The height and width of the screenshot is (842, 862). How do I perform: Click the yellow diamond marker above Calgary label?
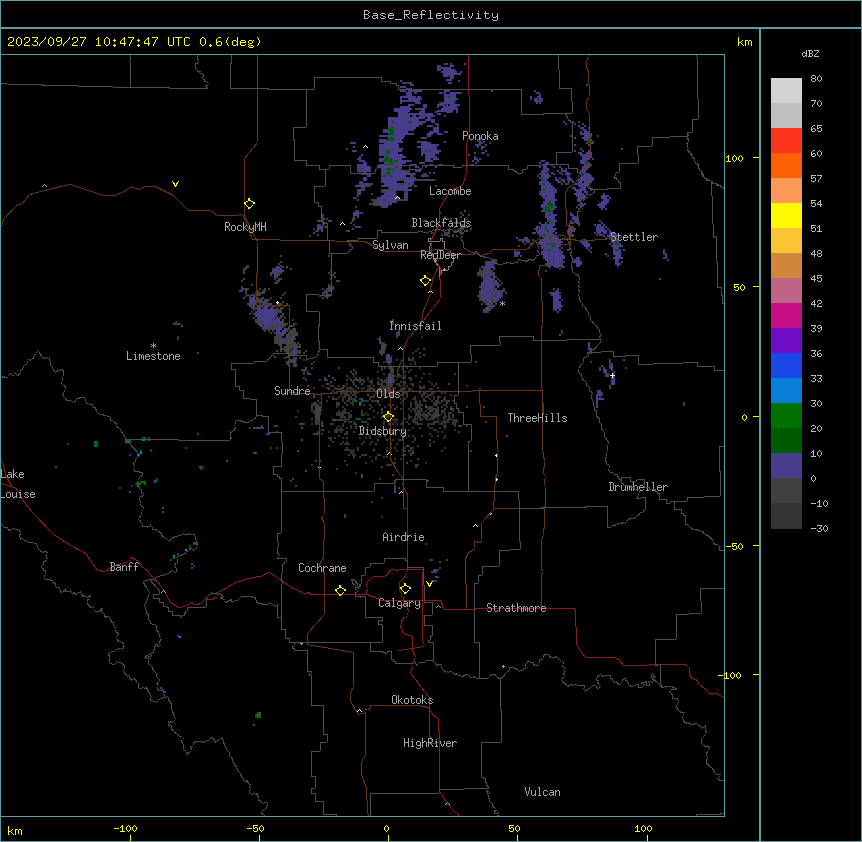tap(405, 589)
